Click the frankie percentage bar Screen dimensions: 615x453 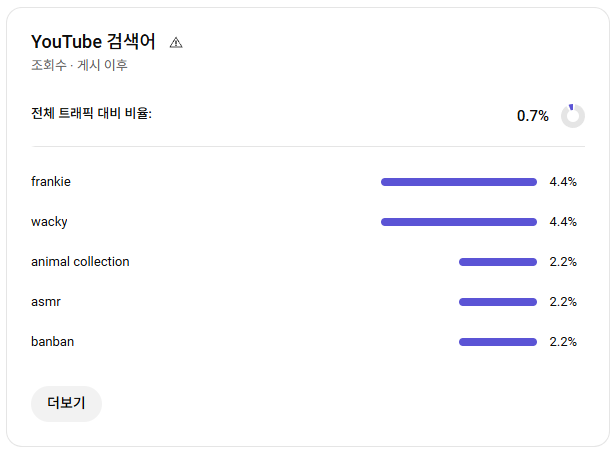pos(459,182)
